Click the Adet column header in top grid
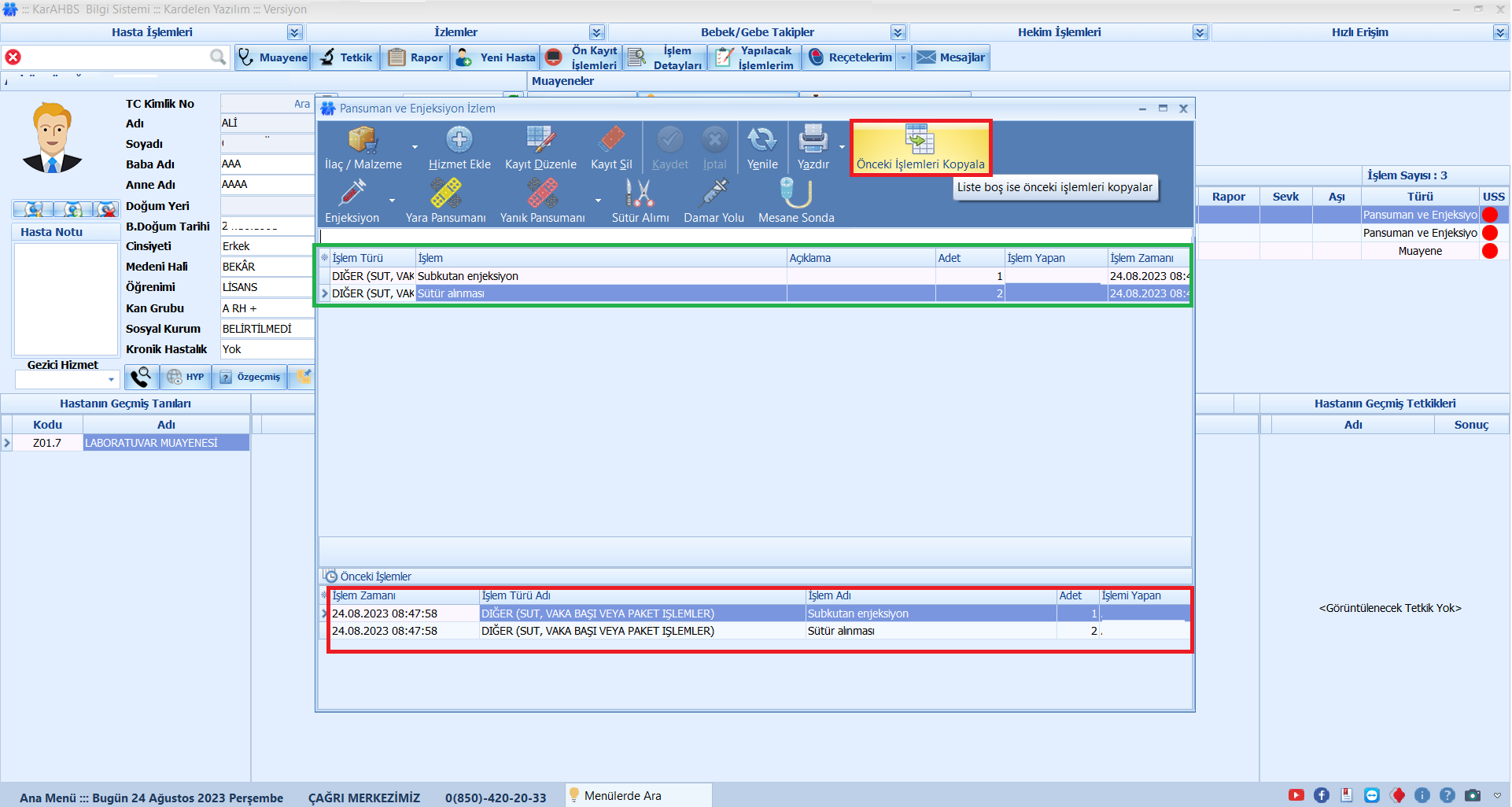Image resolution: width=1512 pixels, height=807 pixels. (970, 258)
